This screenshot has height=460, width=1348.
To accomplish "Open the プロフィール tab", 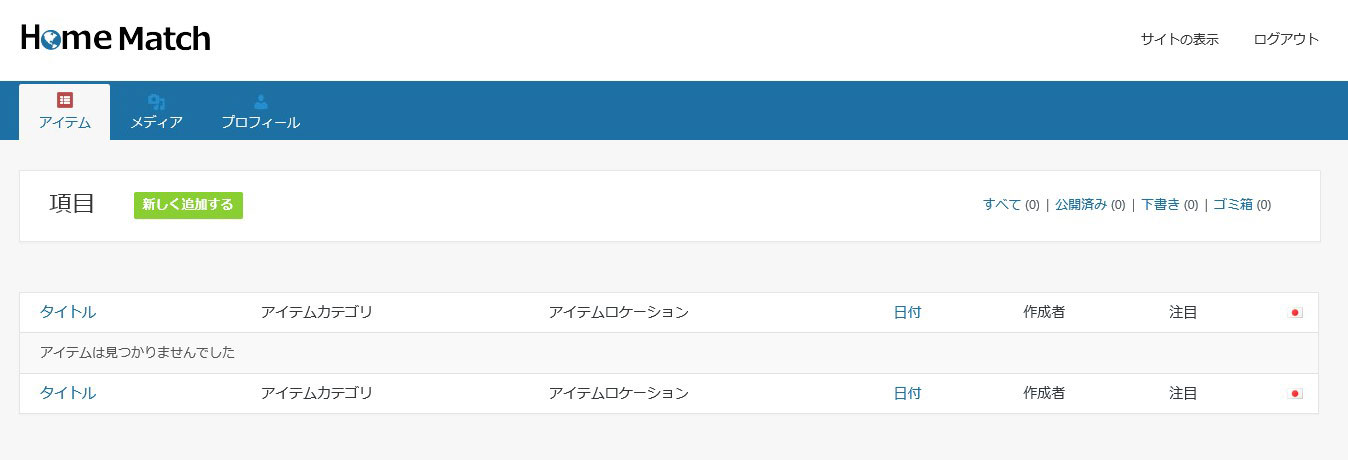I will click(x=261, y=112).
